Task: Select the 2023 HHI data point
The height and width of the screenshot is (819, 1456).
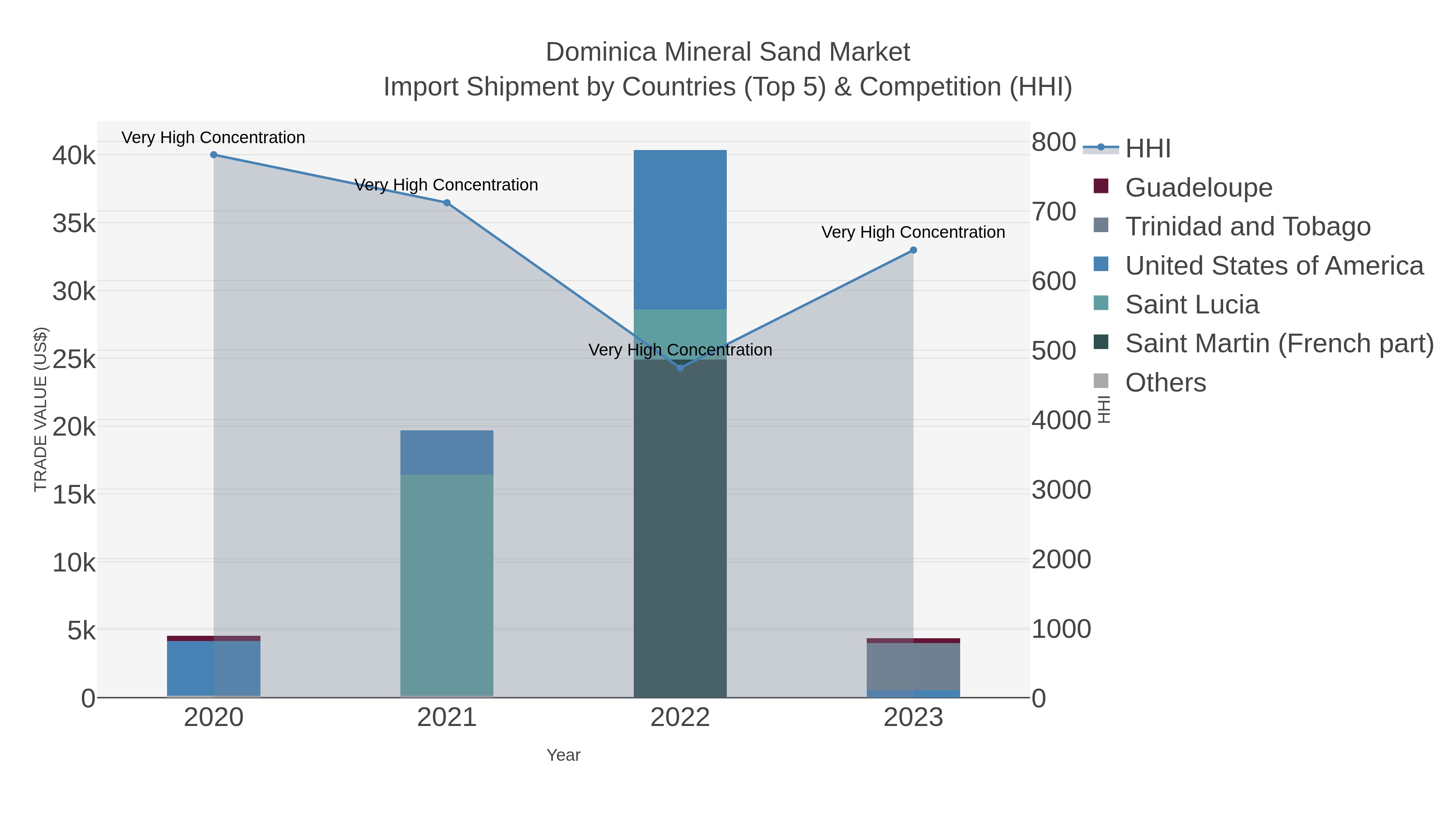Action: click(913, 250)
